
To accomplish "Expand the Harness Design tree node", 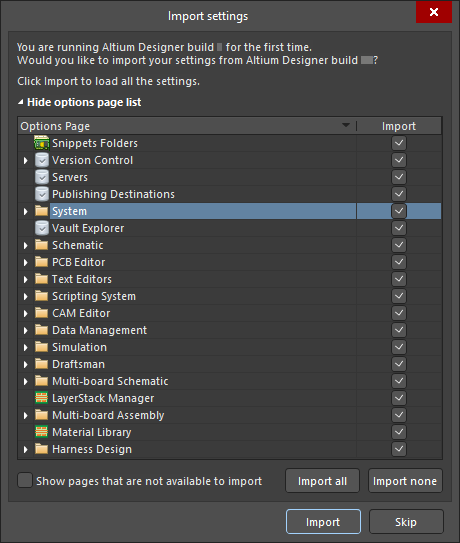I will pyautogui.click(x=25, y=449).
